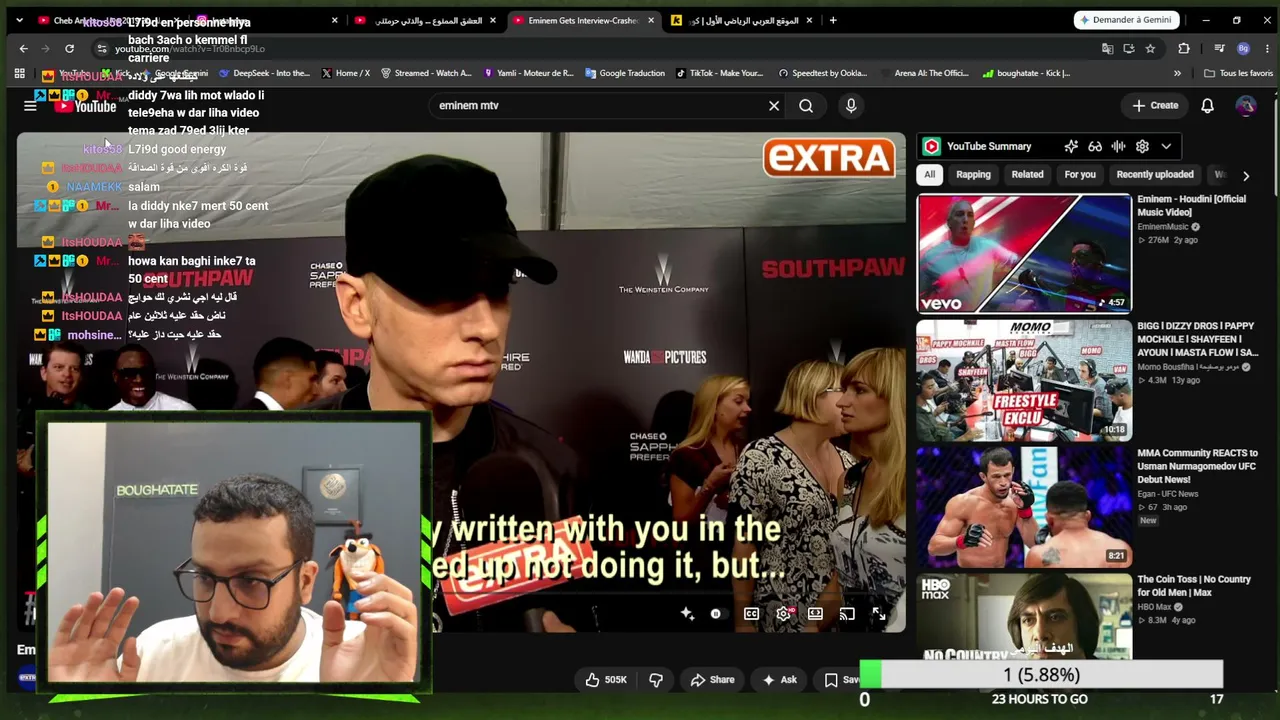1280x720 pixels.
Task: Click the YouTube URL in the address bar
Action: point(190,49)
